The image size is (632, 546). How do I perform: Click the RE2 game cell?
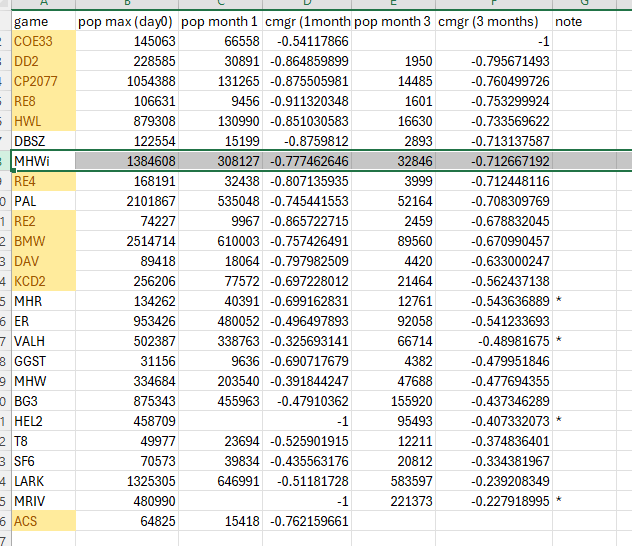coord(44,221)
